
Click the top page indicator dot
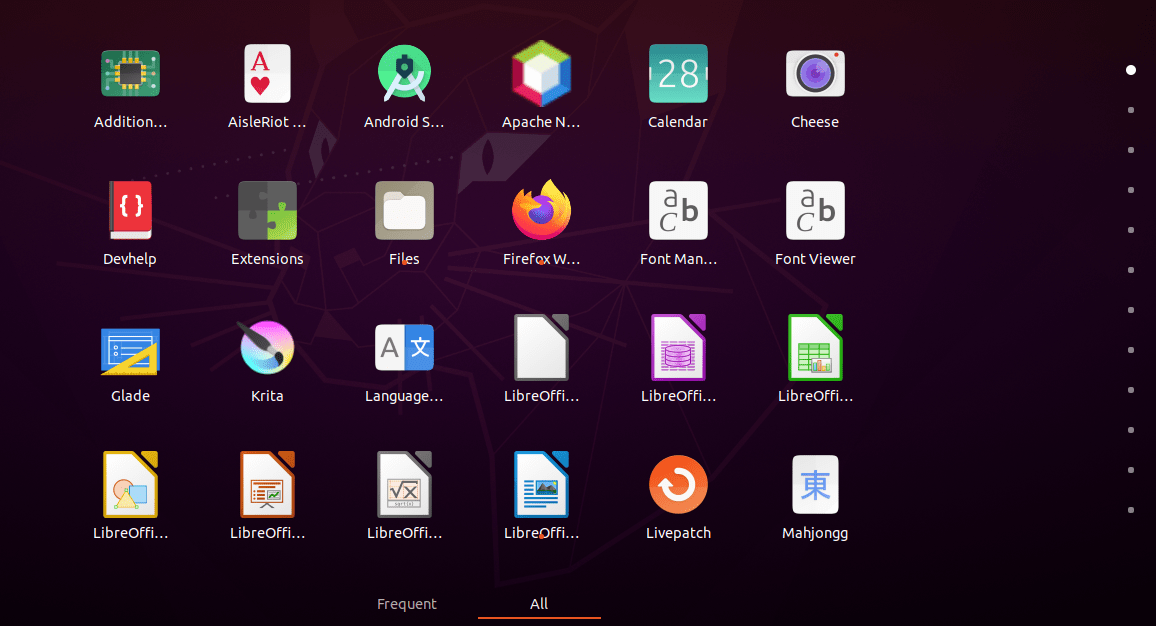(1131, 69)
